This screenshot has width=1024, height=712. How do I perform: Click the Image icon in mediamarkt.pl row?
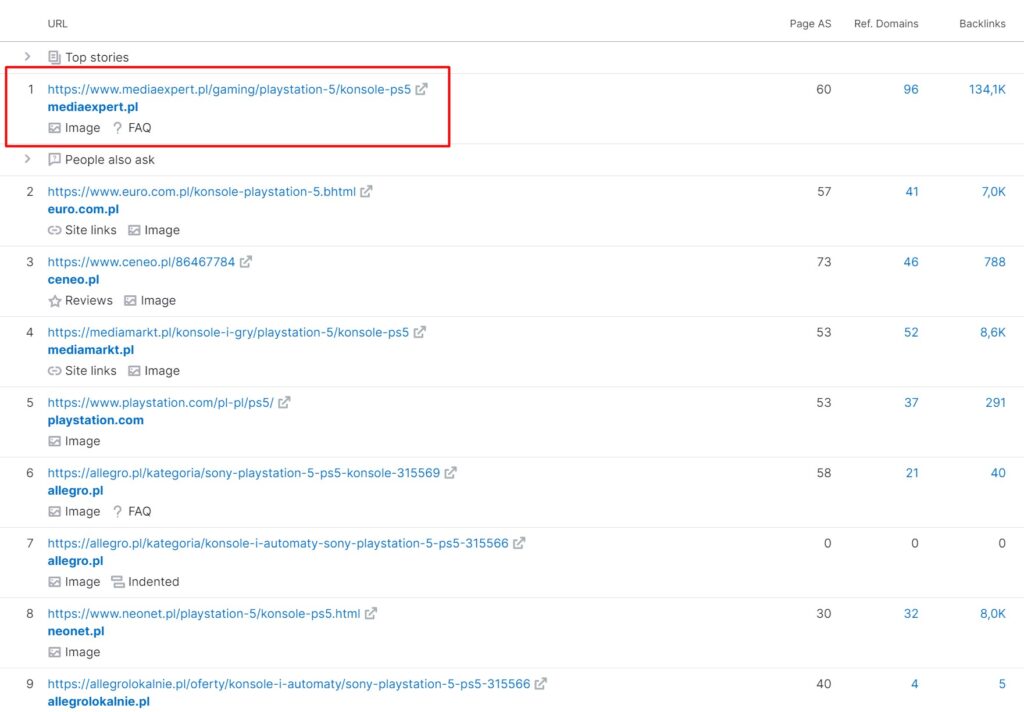(134, 371)
